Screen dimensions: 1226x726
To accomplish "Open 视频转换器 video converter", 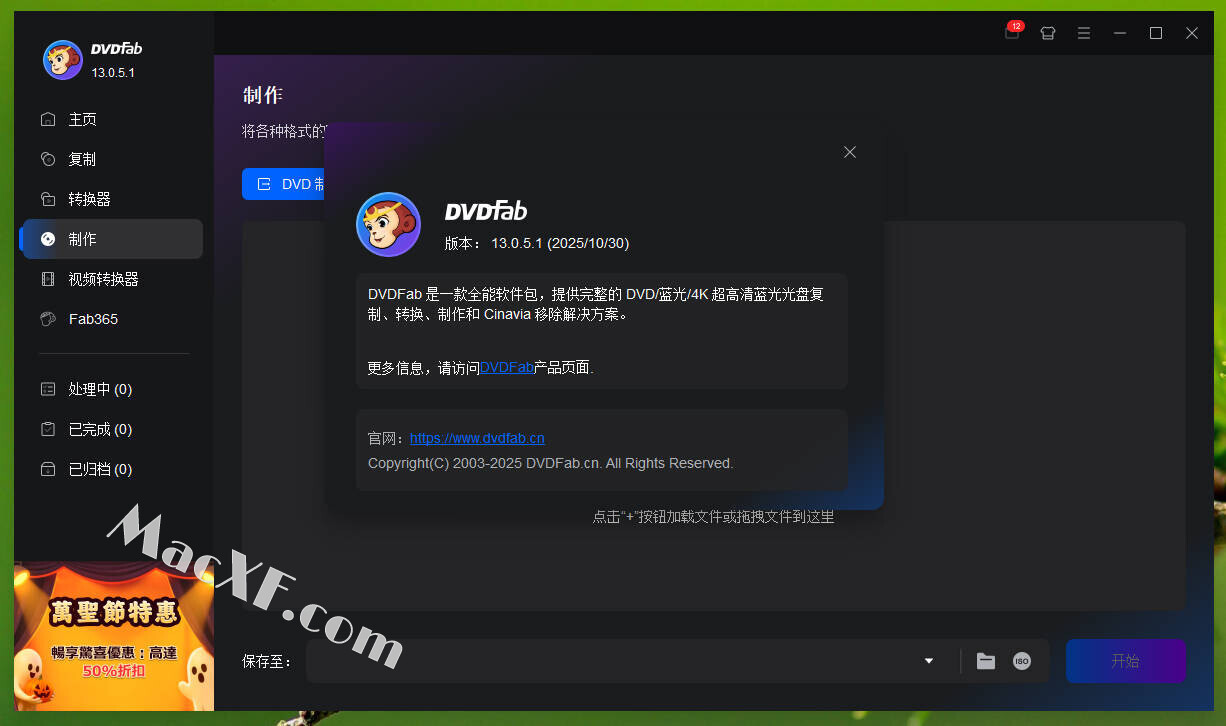I will point(103,279).
